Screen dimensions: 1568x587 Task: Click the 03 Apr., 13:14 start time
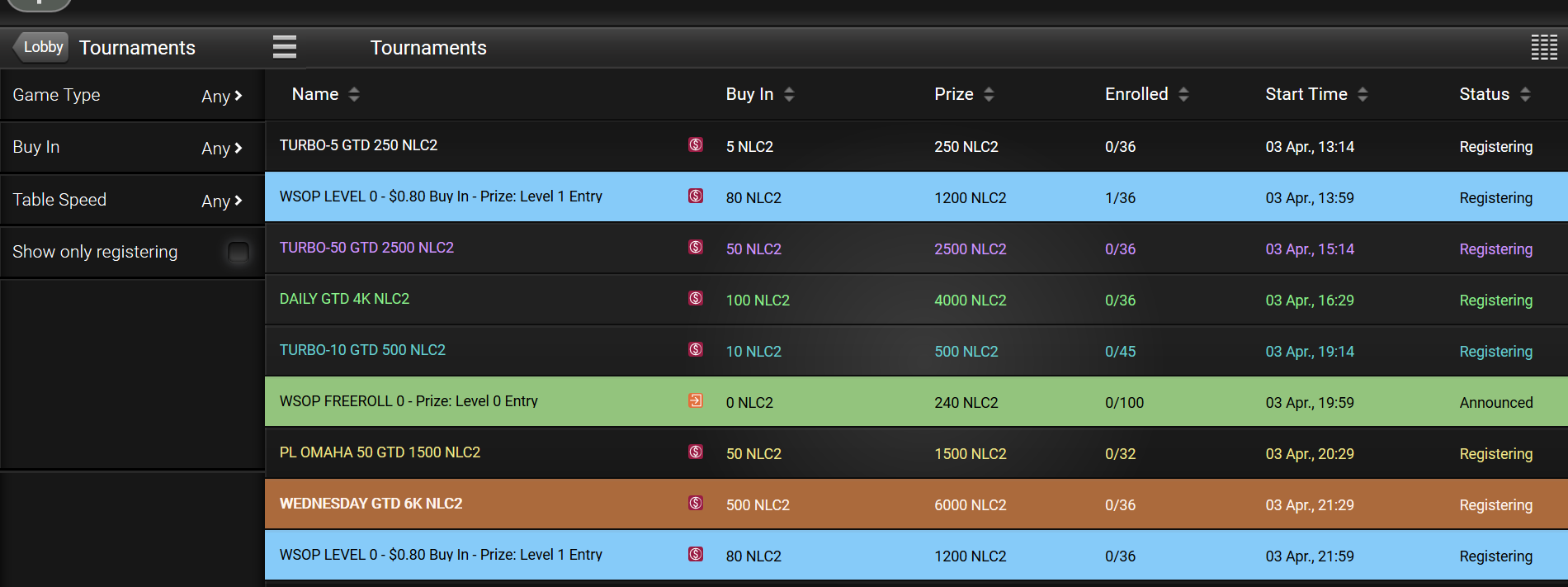click(1310, 147)
